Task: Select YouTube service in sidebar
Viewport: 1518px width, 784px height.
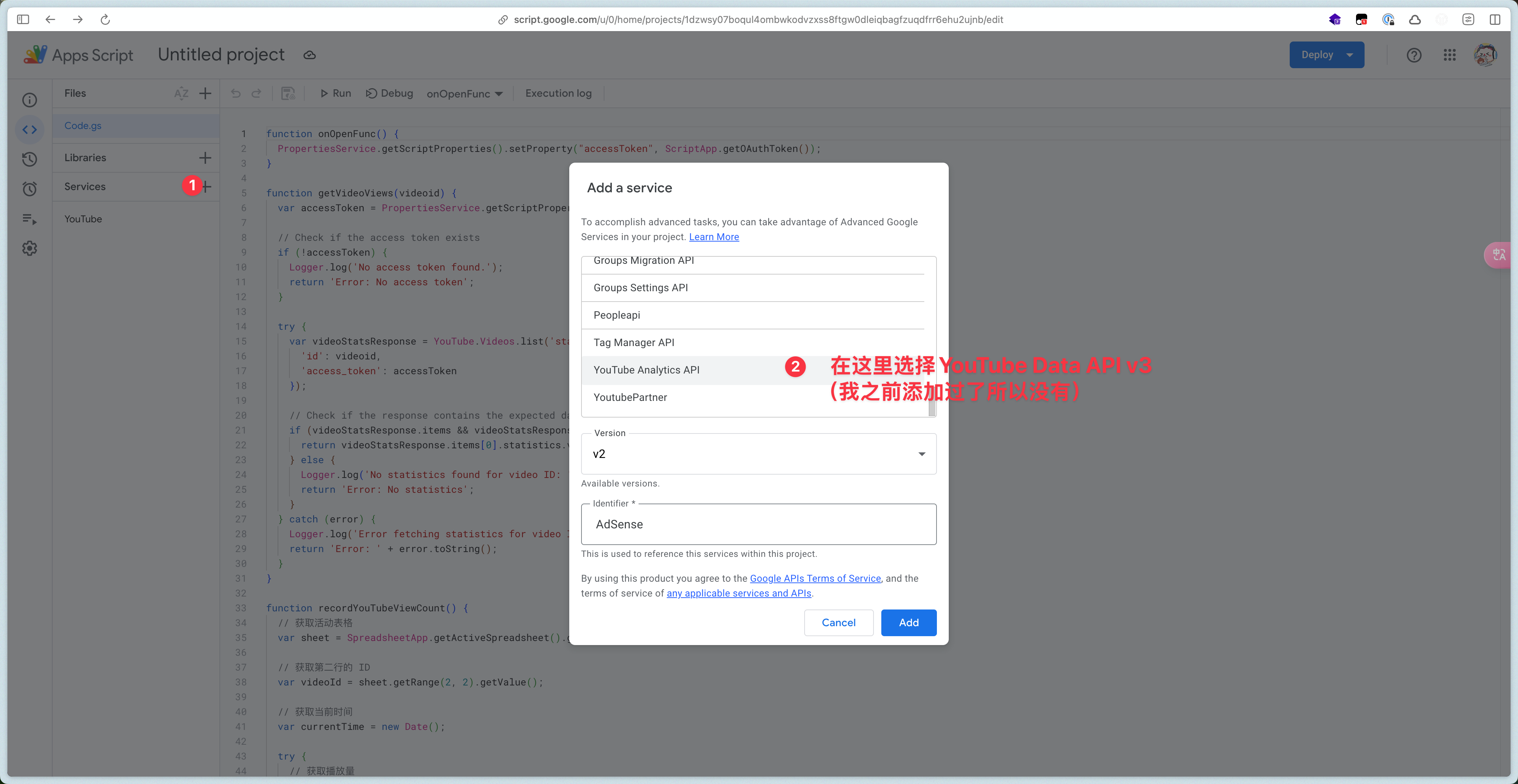Action: click(x=83, y=219)
